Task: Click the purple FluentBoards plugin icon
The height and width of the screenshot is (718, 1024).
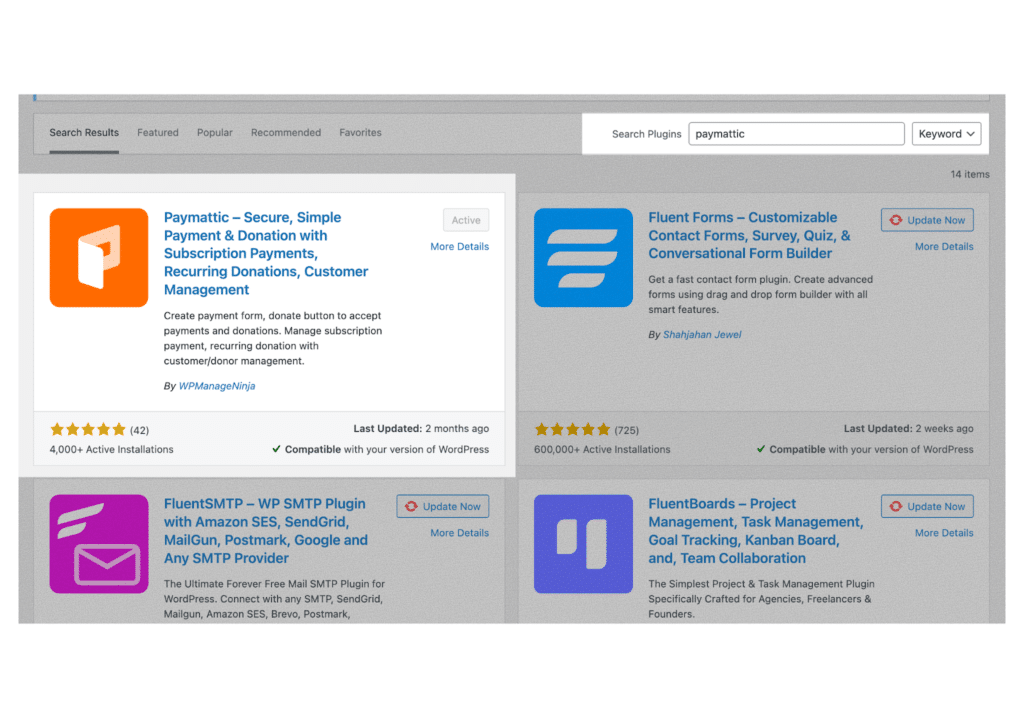Action: tap(583, 544)
